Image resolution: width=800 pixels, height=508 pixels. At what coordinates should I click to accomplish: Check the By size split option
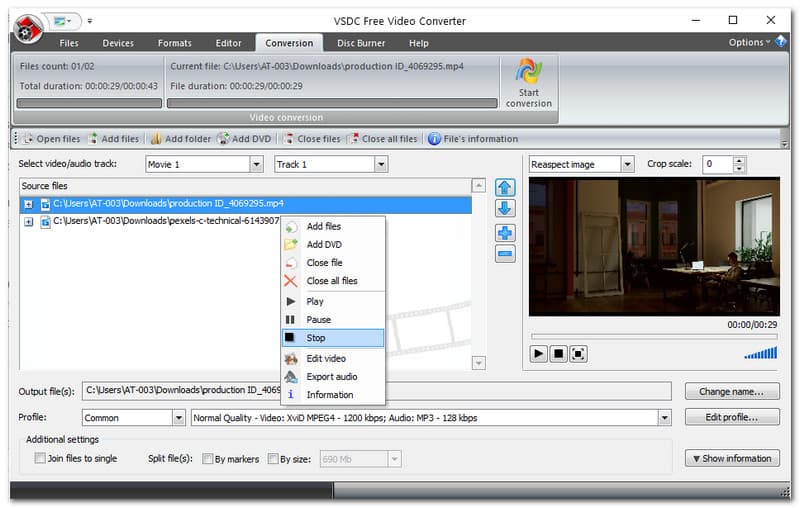pos(273,459)
